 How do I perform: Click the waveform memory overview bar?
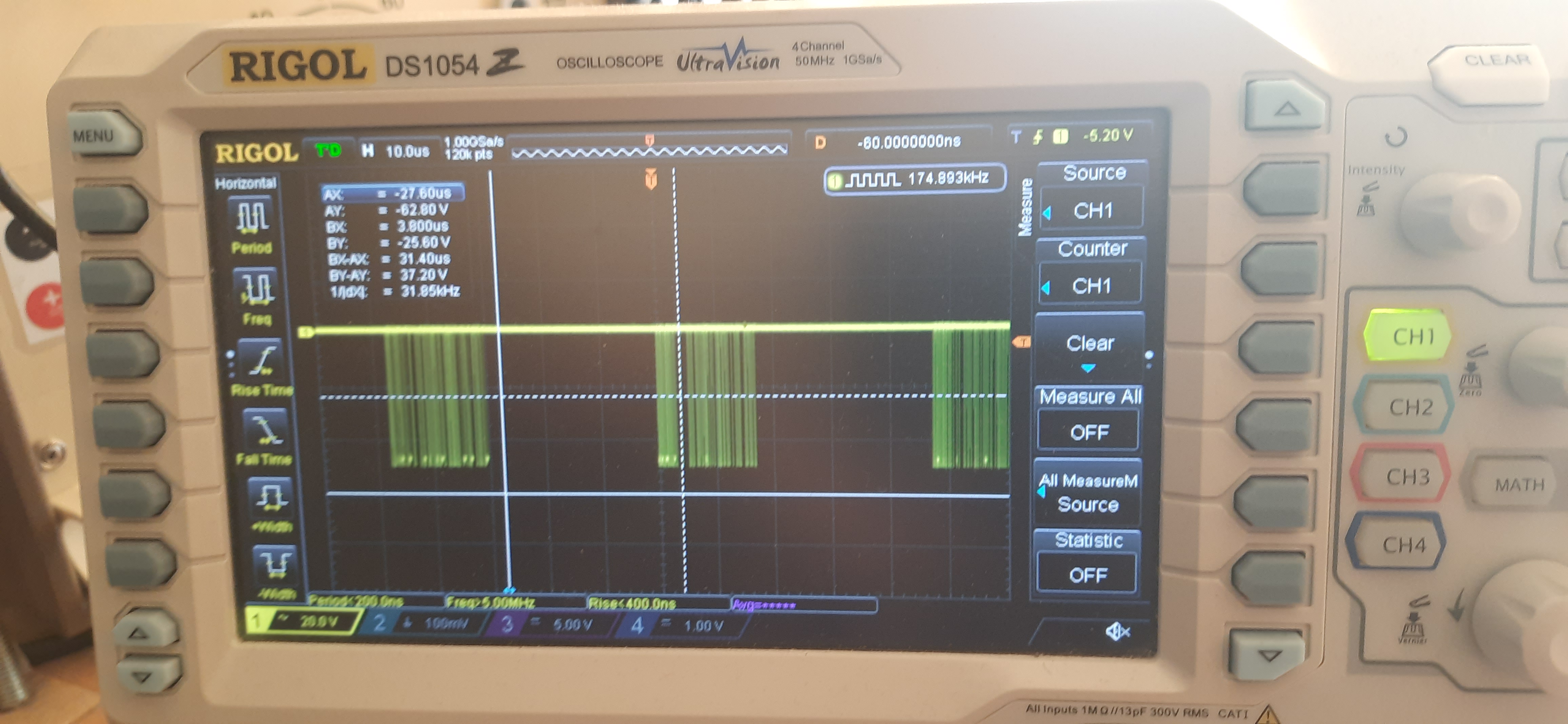[649, 149]
